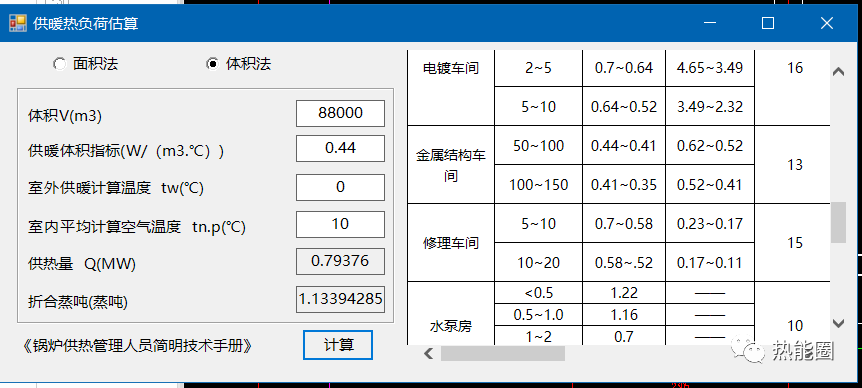Maximize the 供暖热负荷估算 window
862x388 pixels.
[768, 23]
